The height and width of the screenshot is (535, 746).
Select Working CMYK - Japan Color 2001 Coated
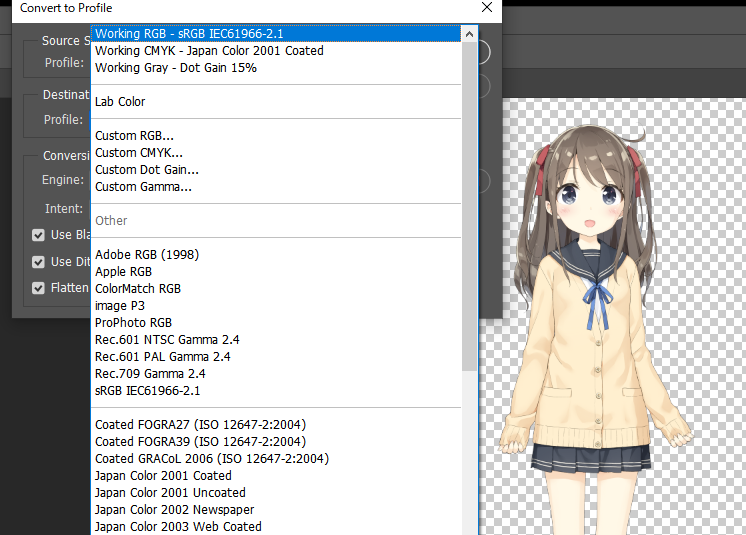click(x=209, y=51)
